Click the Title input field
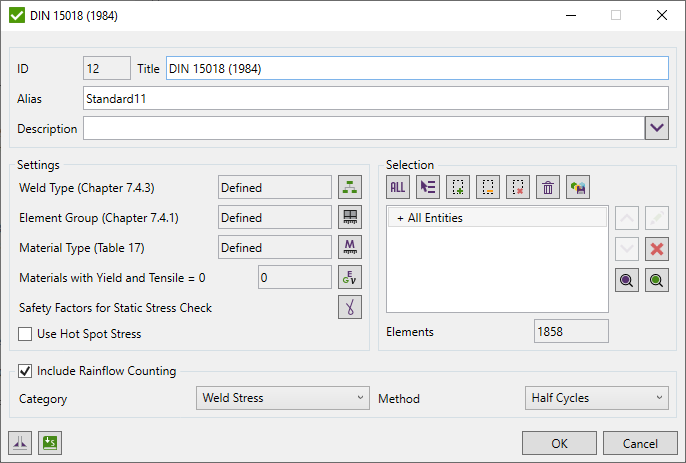The width and height of the screenshot is (686, 463). click(x=416, y=68)
